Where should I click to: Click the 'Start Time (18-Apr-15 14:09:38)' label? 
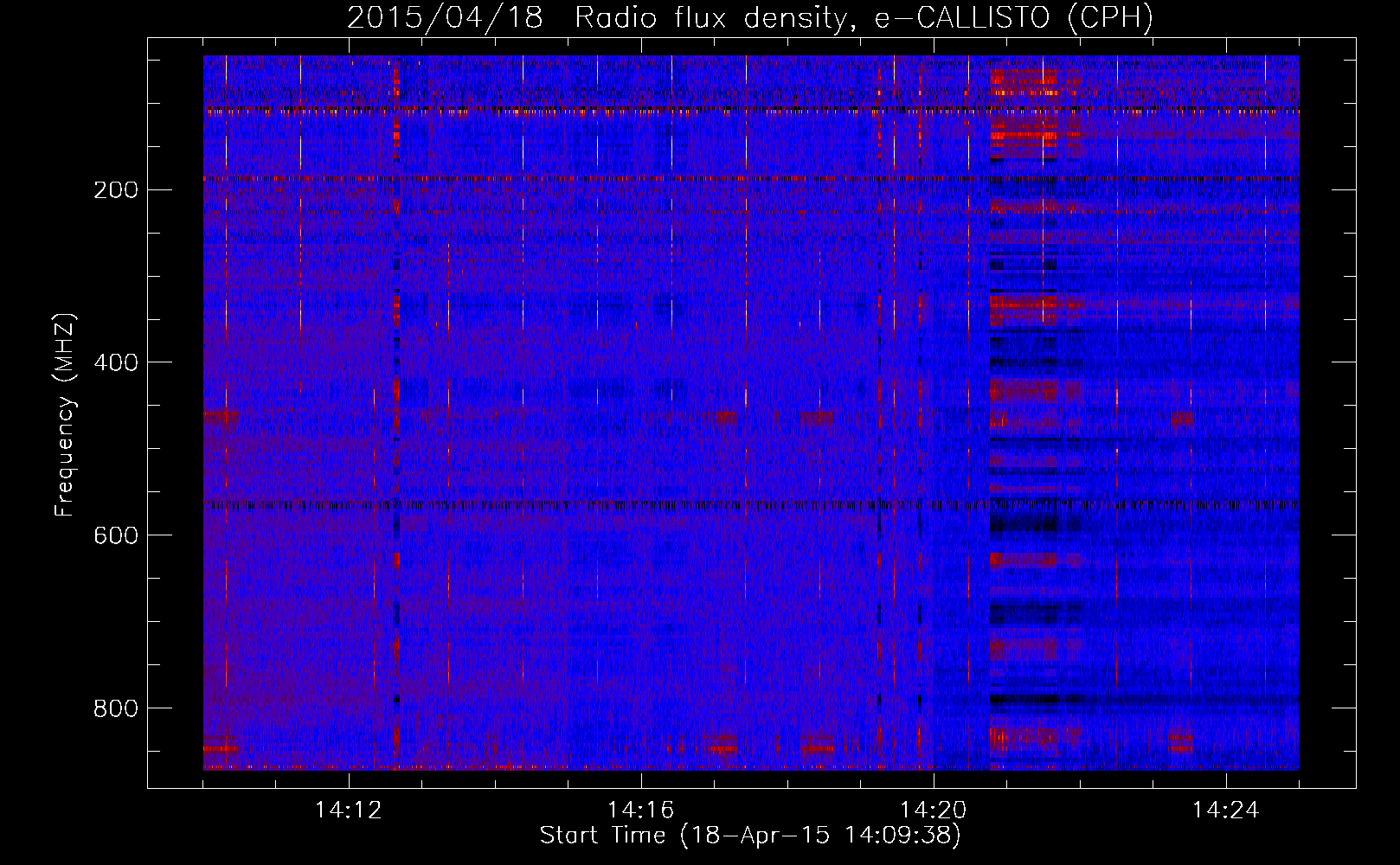point(750,836)
